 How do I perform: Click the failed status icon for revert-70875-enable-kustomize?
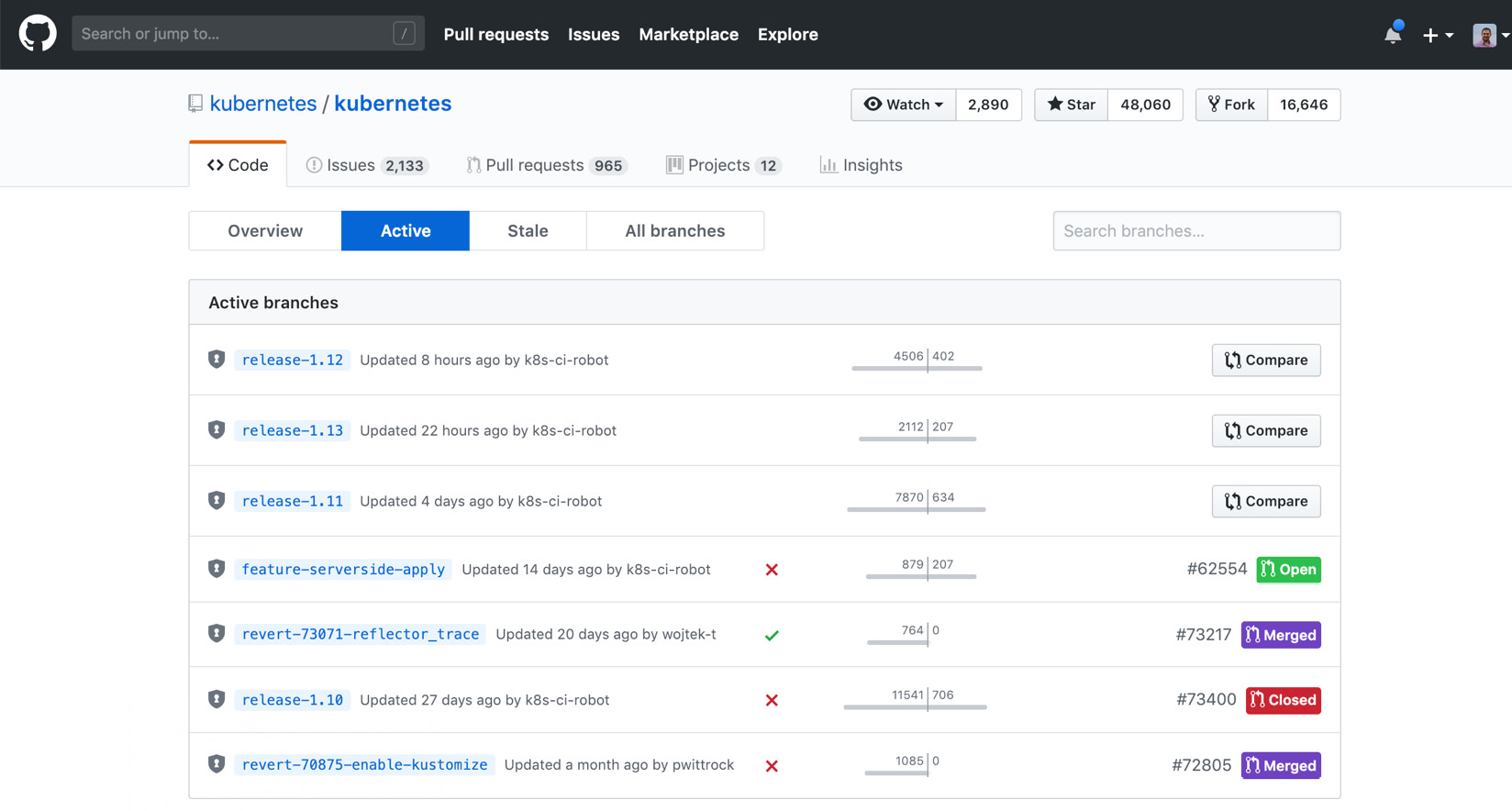pos(772,766)
